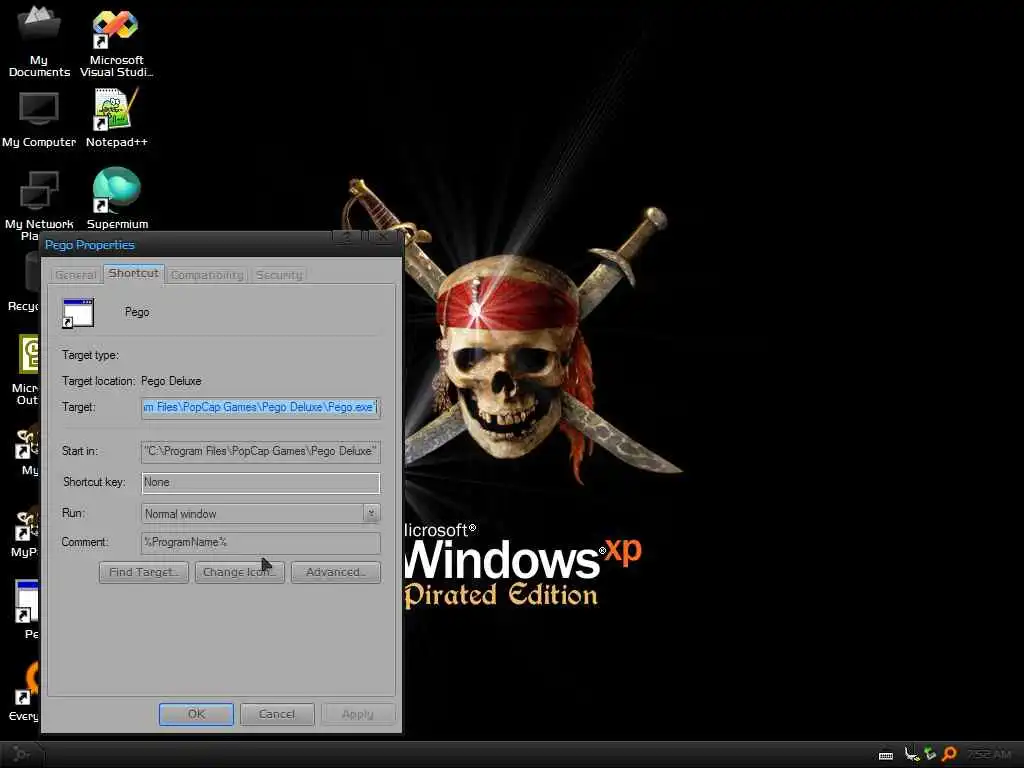Click the Target input field
Image resolution: width=1024 pixels, height=768 pixels.
point(261,408)
